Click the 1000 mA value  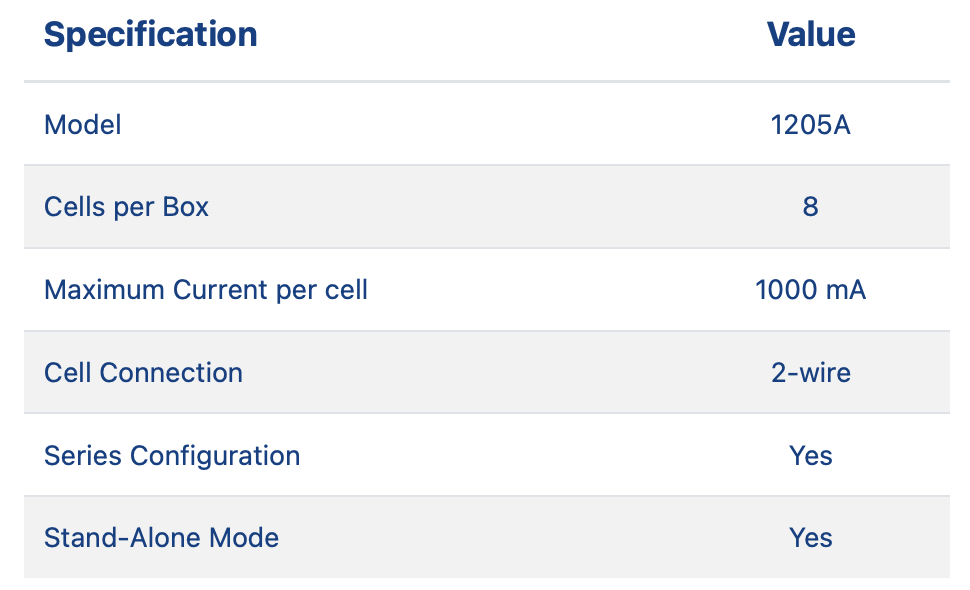click(810, 289)
